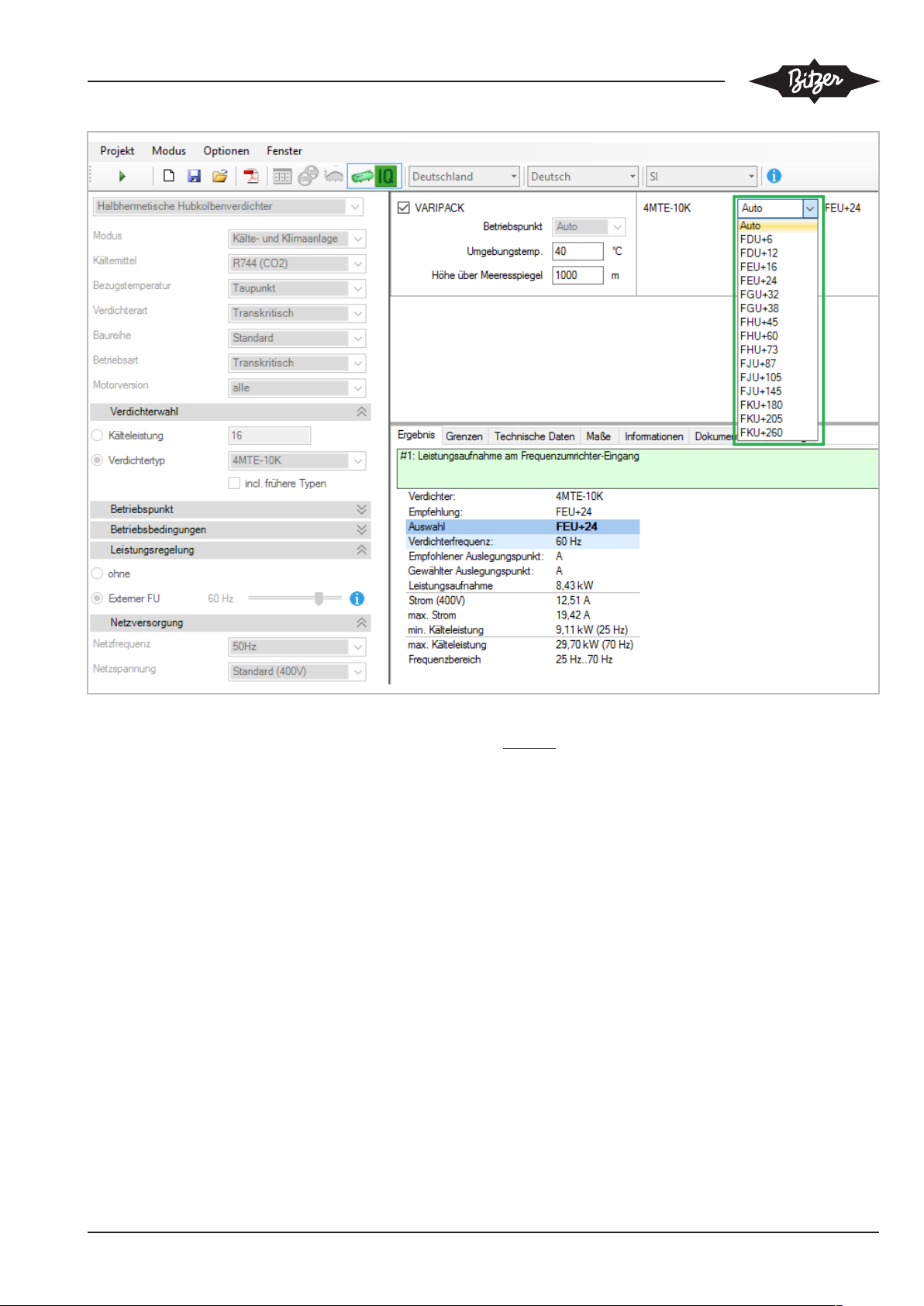Open the Netzfrequenz 50Hz dropdown
This screenshot has height=1306, width=924.
point(297,646)
